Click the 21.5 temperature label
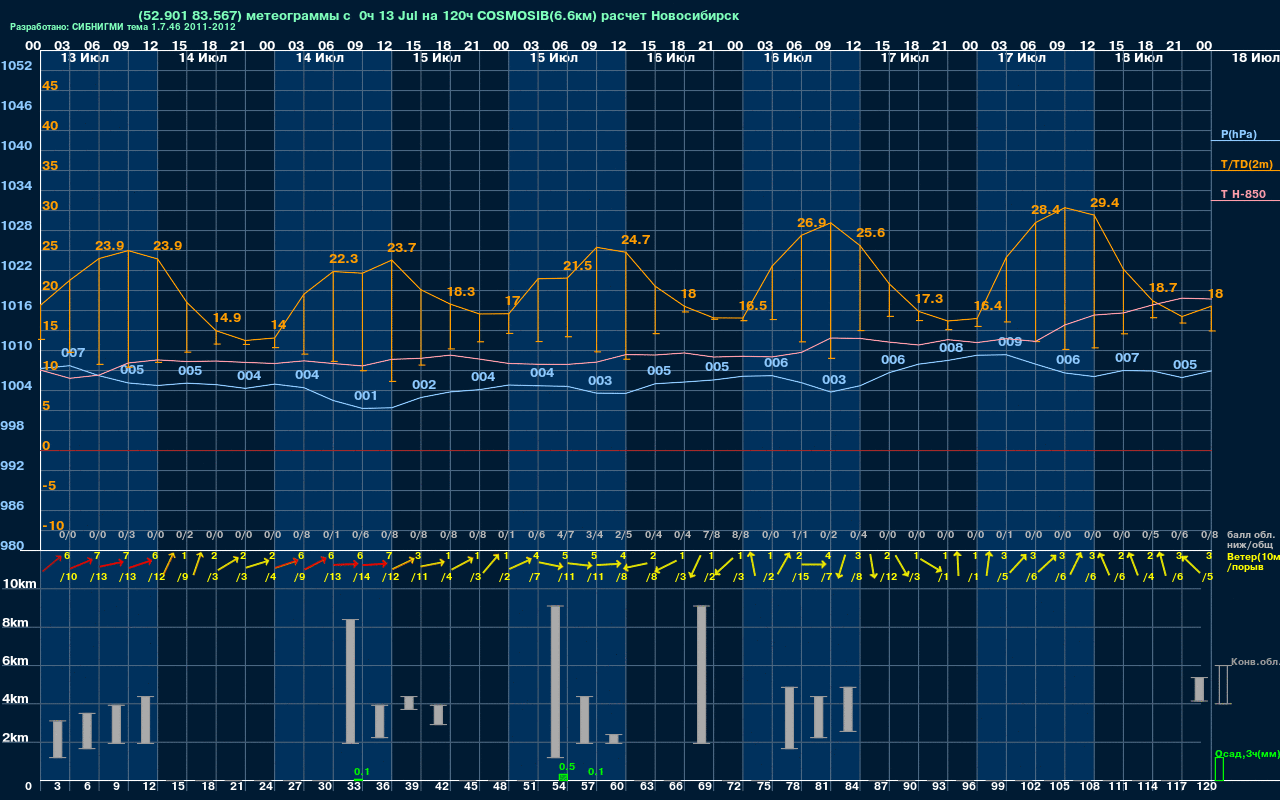This screenshot has width=1280, height=800. click(577, 266)
